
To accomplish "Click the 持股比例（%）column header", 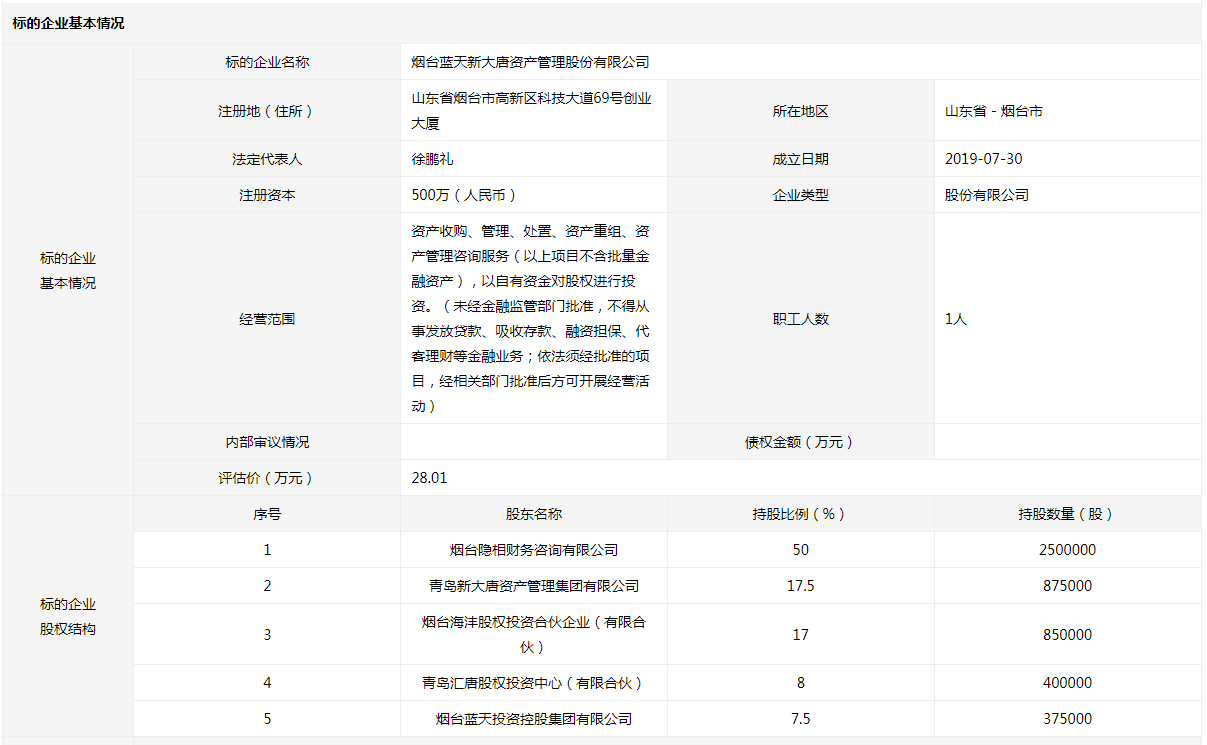I will point(800,514).
